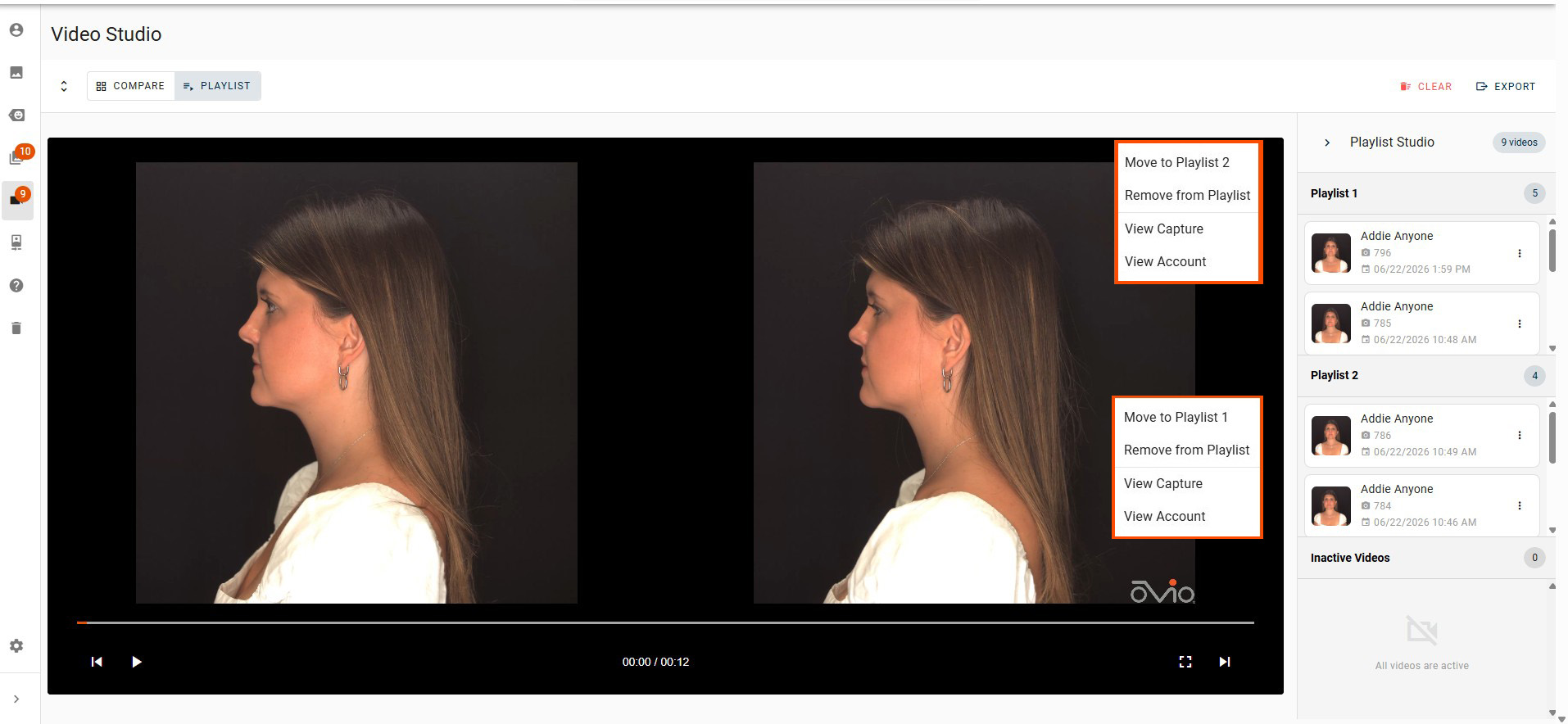The image size is (1568, 724).
Task: Click View Capture below Move to Playlist 1
Action: [1187, 484]
